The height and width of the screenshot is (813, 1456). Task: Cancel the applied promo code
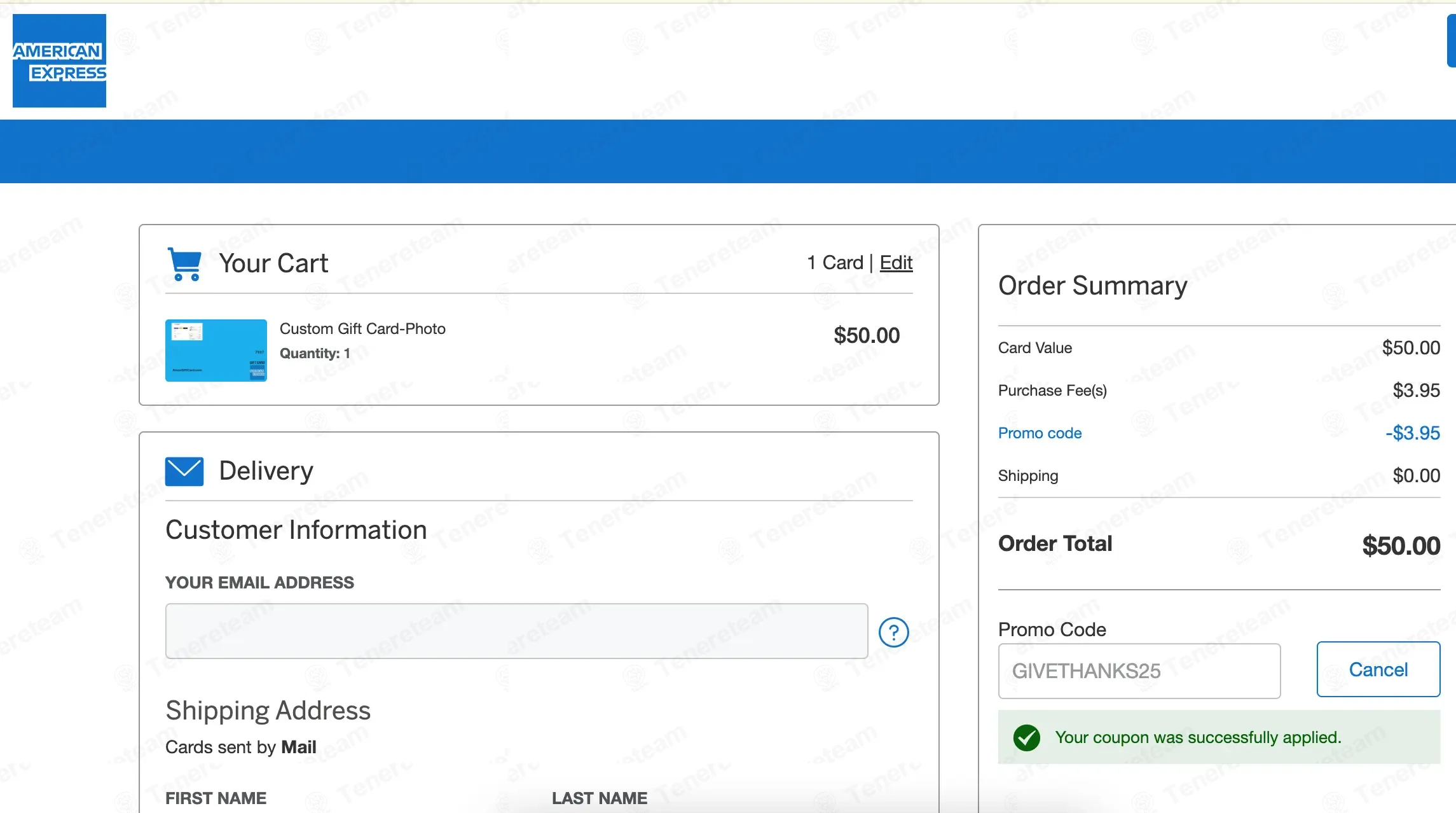pos(1378,670)
